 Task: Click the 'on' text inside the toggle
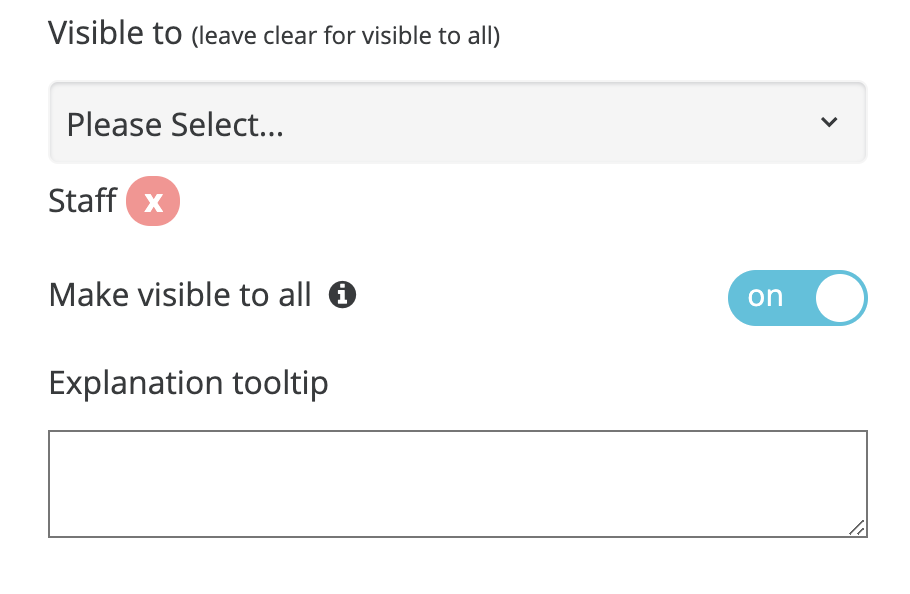[x=765, y=296]
